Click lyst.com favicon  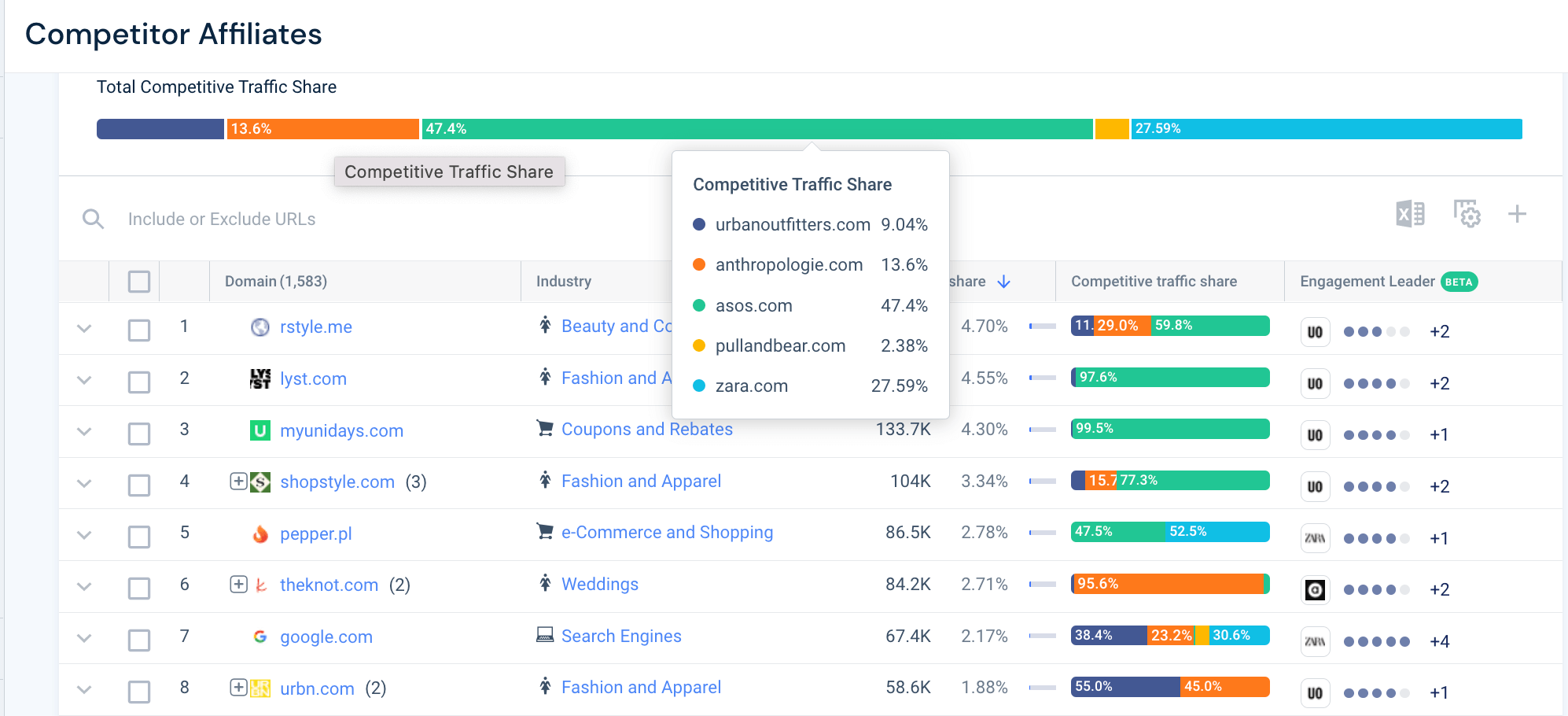[259, 378]
